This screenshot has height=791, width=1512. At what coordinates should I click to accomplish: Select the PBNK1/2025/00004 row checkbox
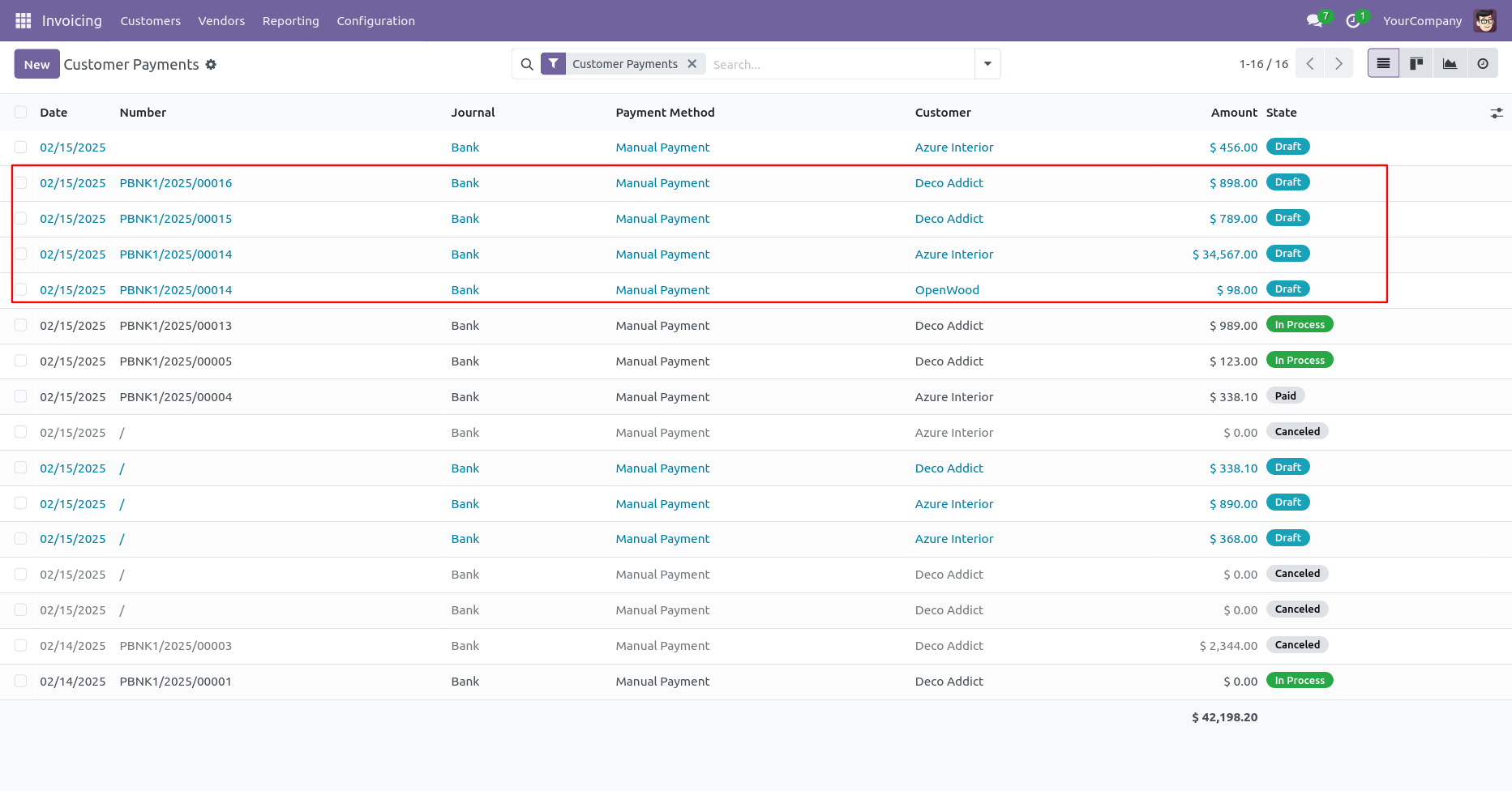click(x=21, y=396)
